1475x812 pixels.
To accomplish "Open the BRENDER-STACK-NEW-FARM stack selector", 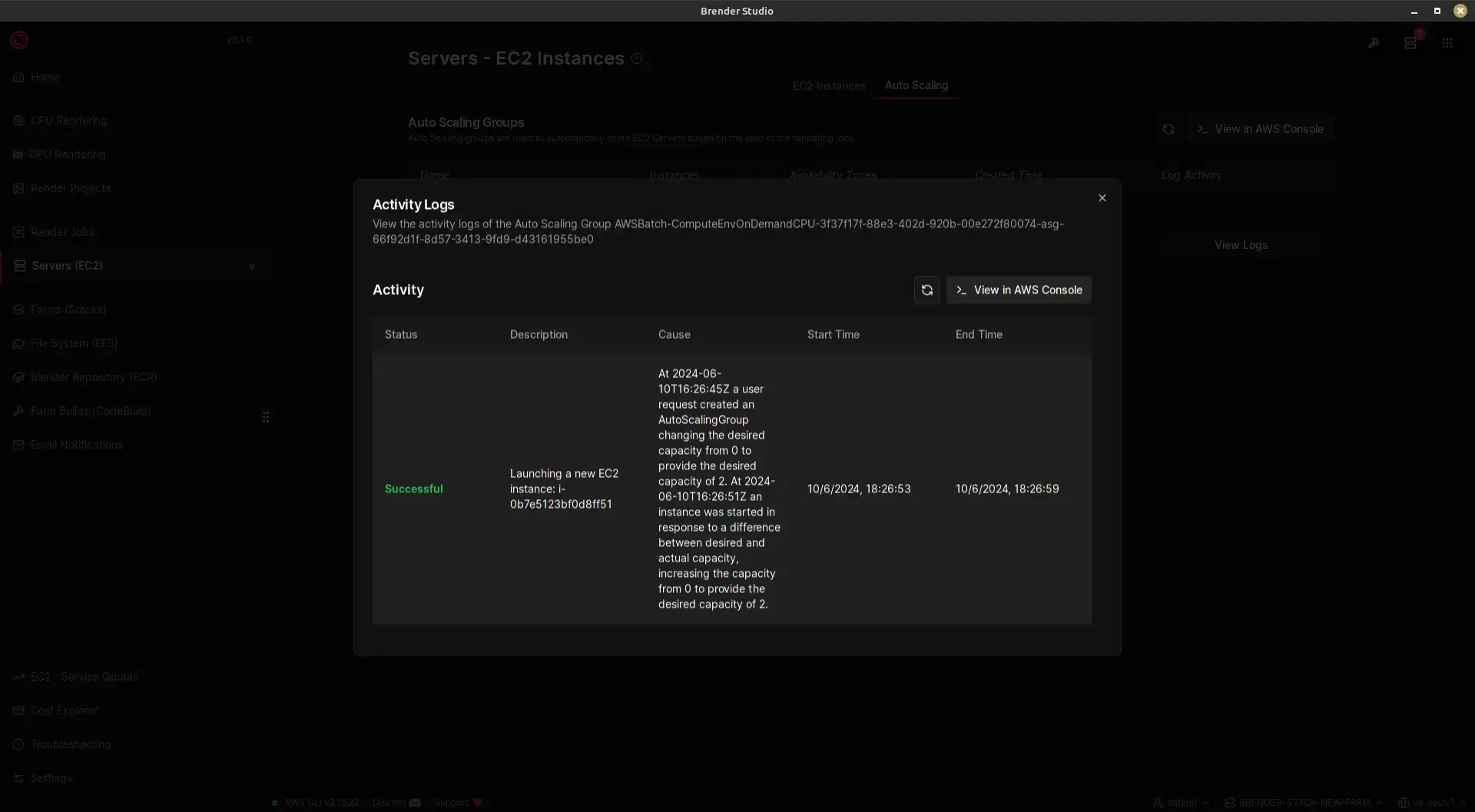I will pos(1302,802).
